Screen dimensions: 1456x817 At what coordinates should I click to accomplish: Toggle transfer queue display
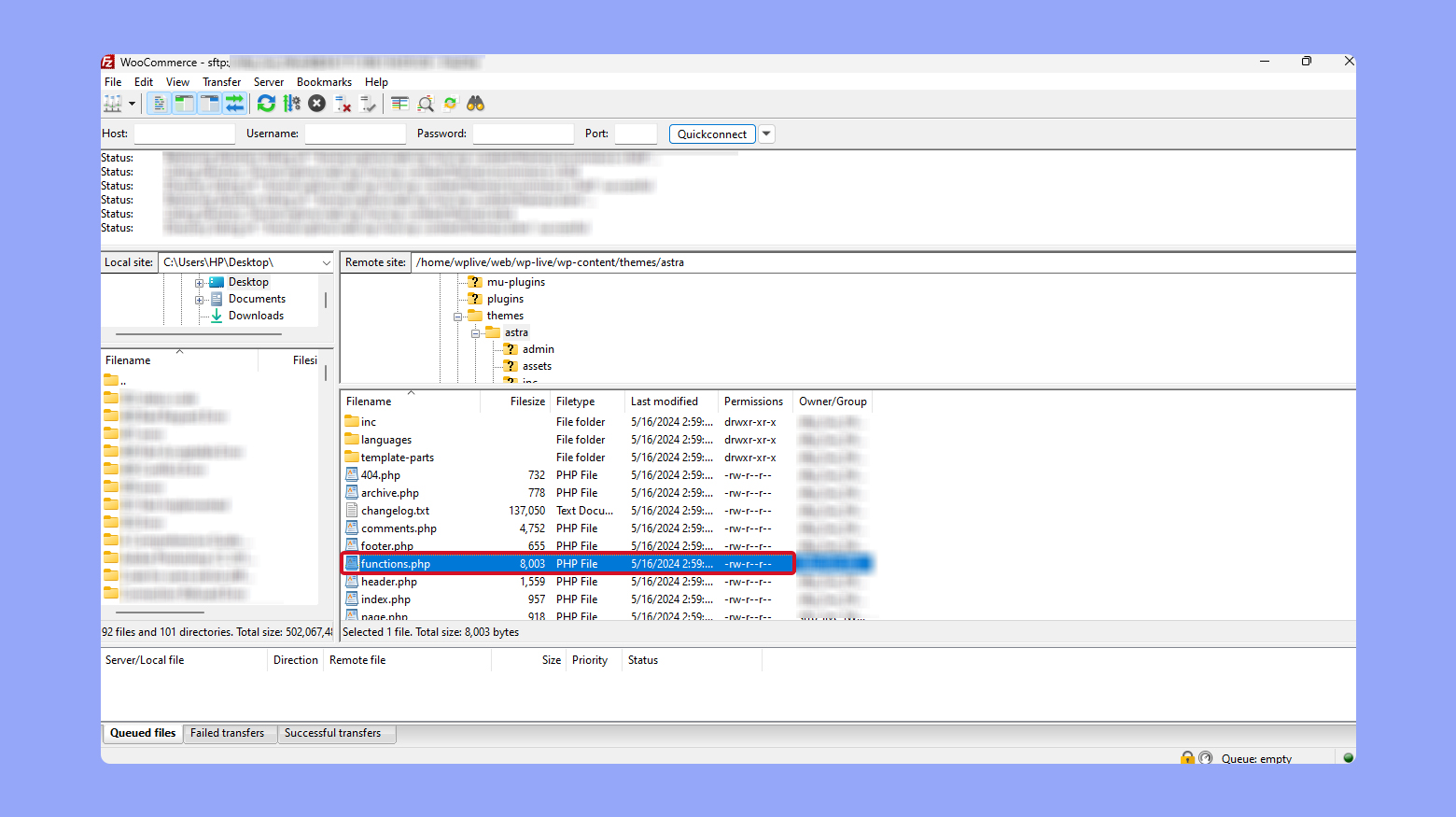[x=234, y=104]
